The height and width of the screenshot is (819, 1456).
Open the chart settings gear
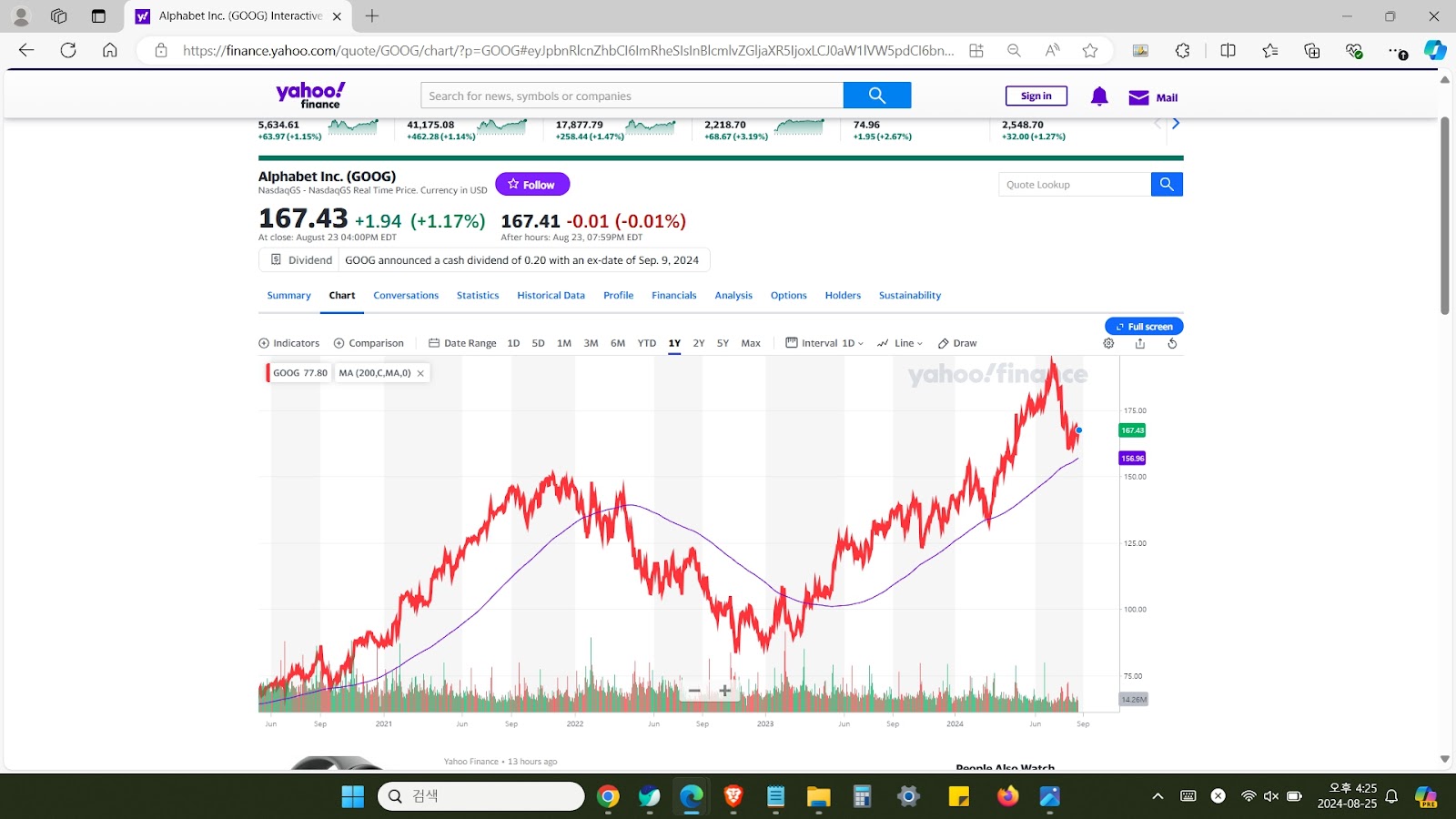point(1108,343)
